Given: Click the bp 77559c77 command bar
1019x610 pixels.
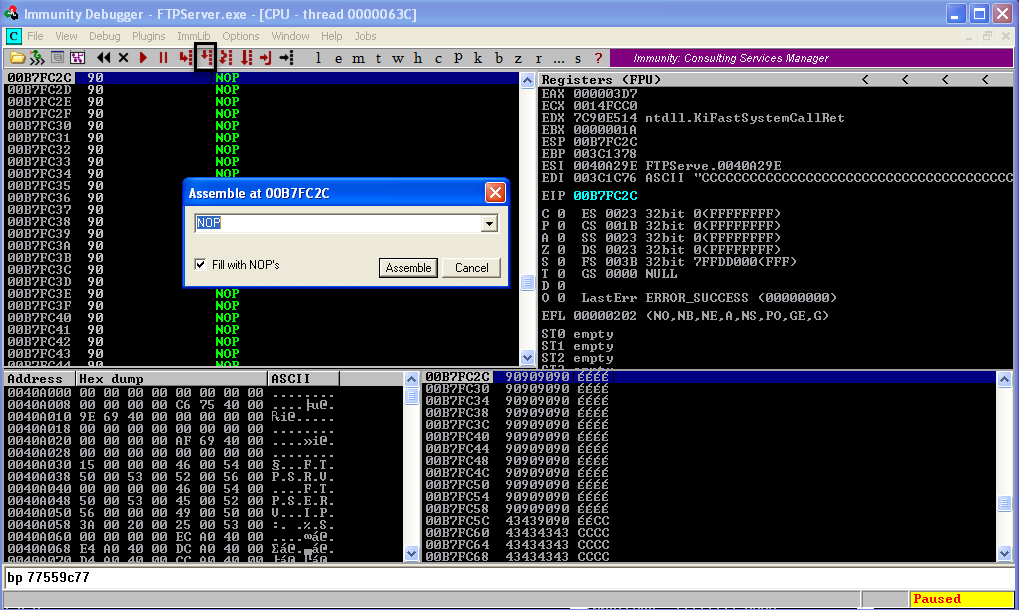Looking at the screenshot, I should point(509,578).
